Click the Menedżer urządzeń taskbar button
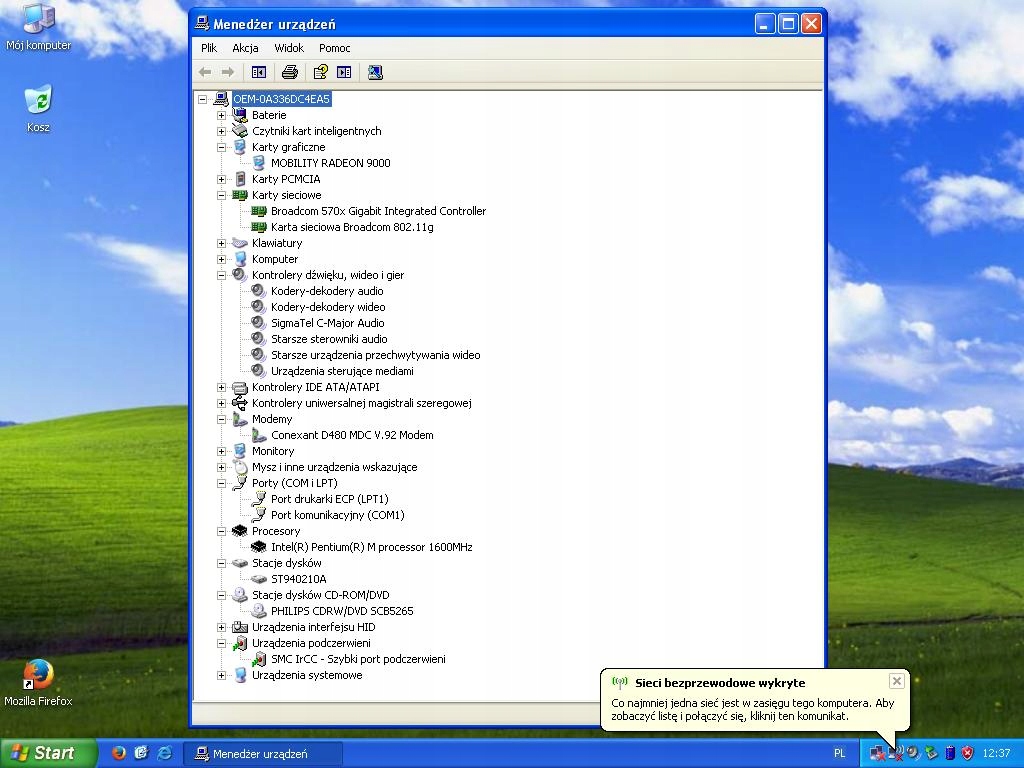The height and width of the screenshot is (768, 1024). coord(262,754)
